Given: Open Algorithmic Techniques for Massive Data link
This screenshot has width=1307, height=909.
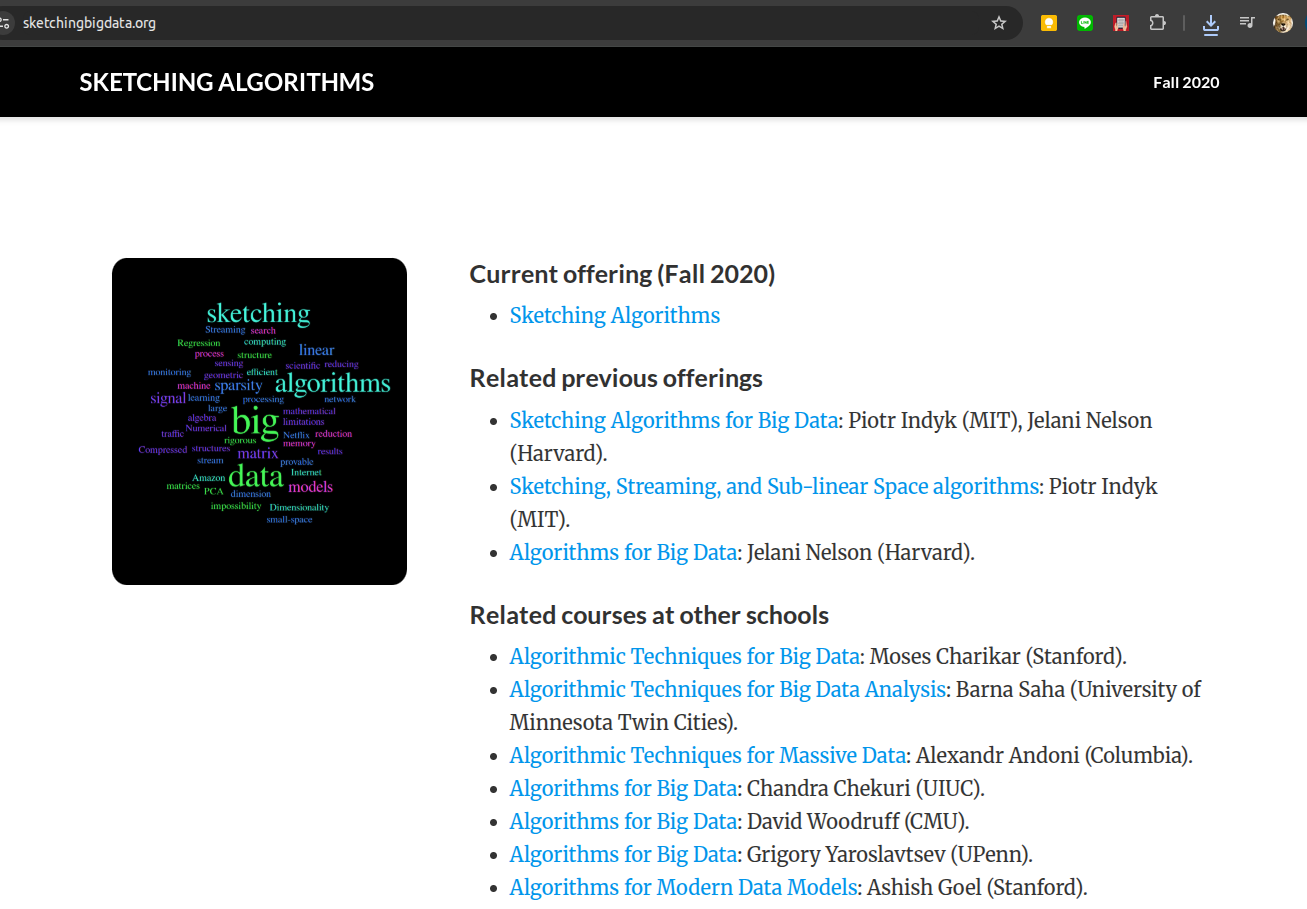Looking at the screenshot, I should (x=707, y=755).
